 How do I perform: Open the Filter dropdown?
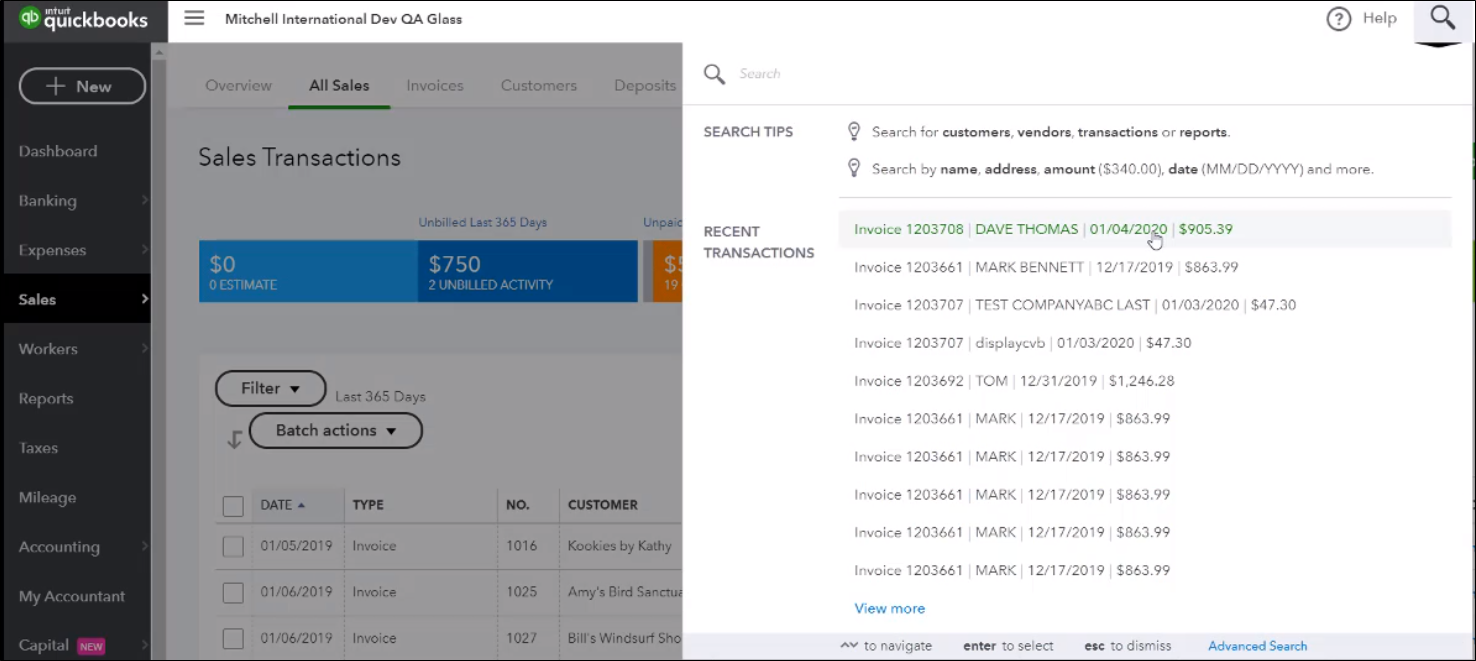(x=271, y=389)
